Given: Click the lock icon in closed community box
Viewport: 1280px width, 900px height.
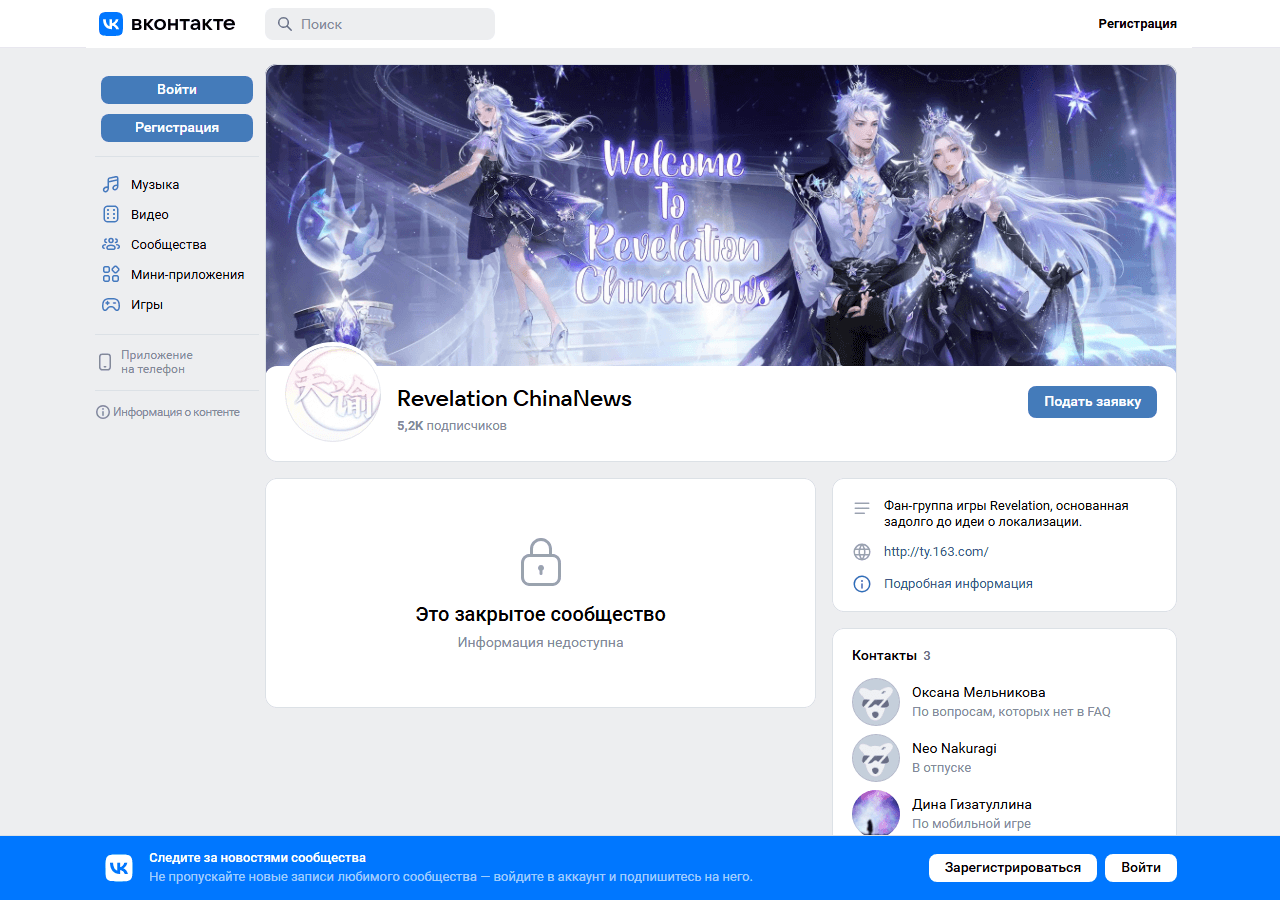Looking at the screenshot, I should point(541,562).
